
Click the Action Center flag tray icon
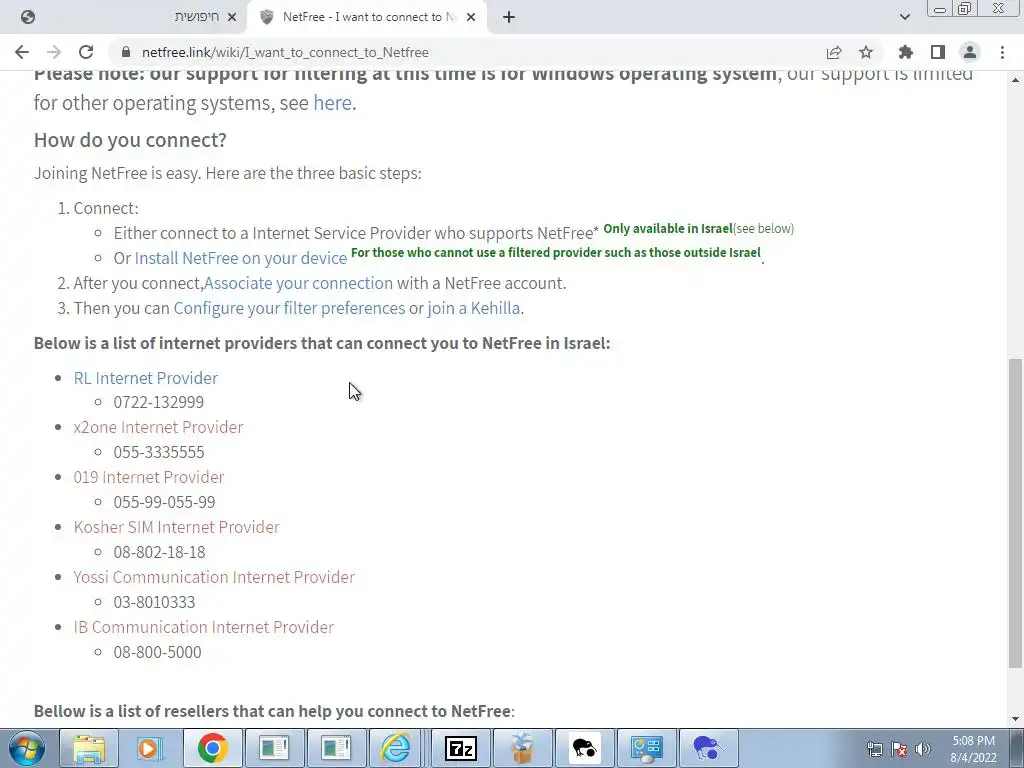tap(899, 749)
